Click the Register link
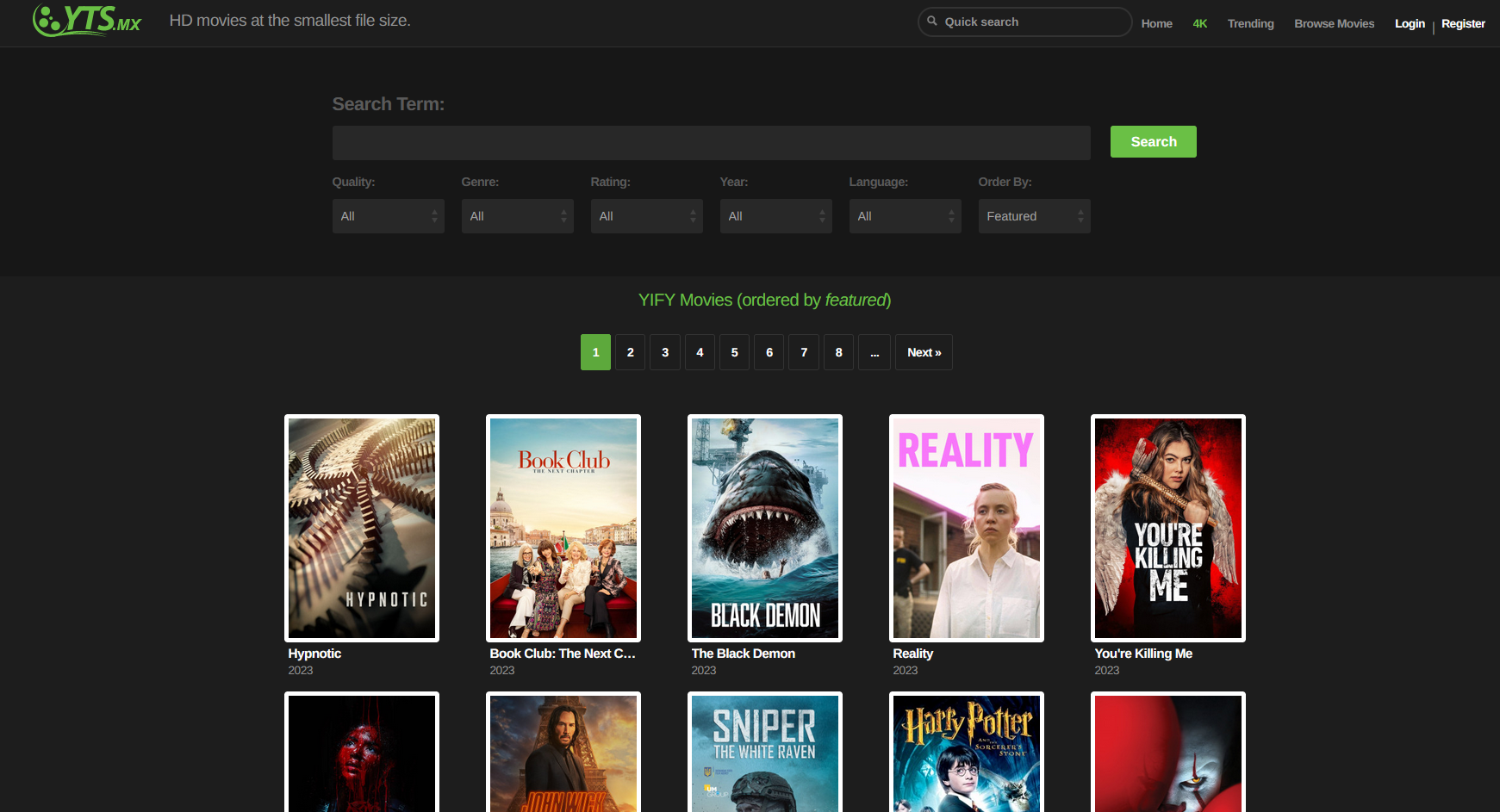 click(1463, 24)
